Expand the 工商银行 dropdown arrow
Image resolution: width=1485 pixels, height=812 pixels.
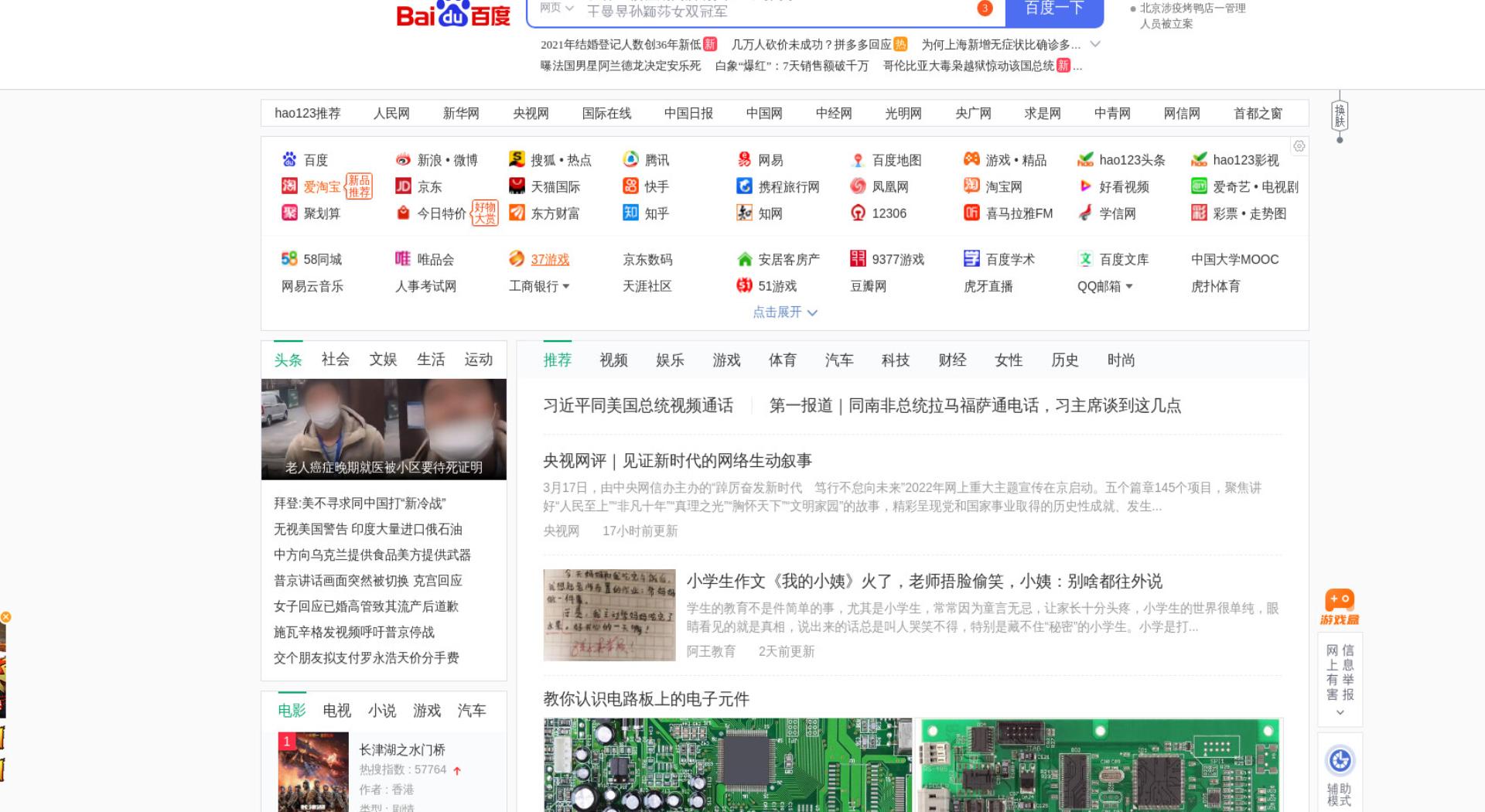(566, 286)
